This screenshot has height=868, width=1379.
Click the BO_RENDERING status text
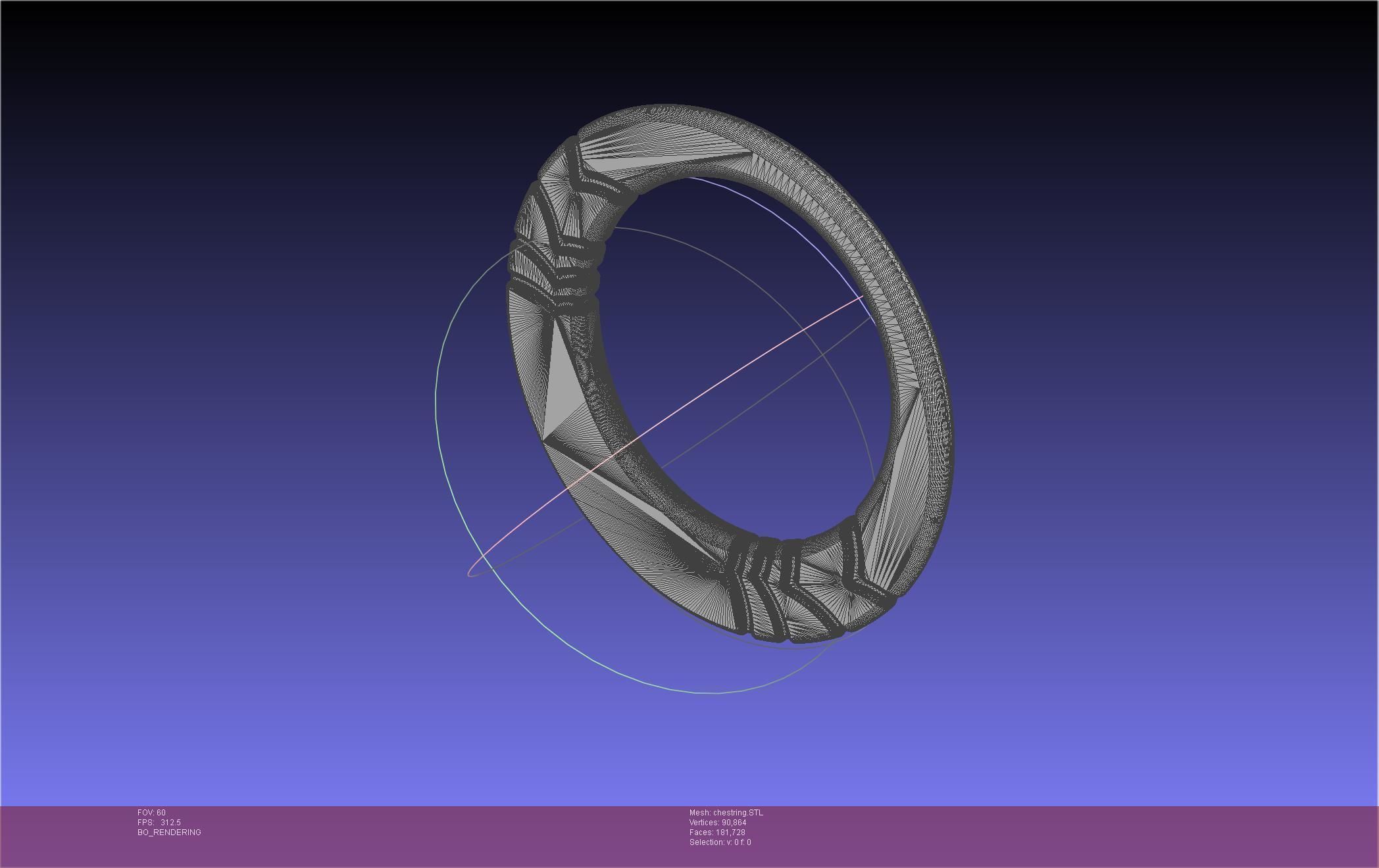click(169, 832)
